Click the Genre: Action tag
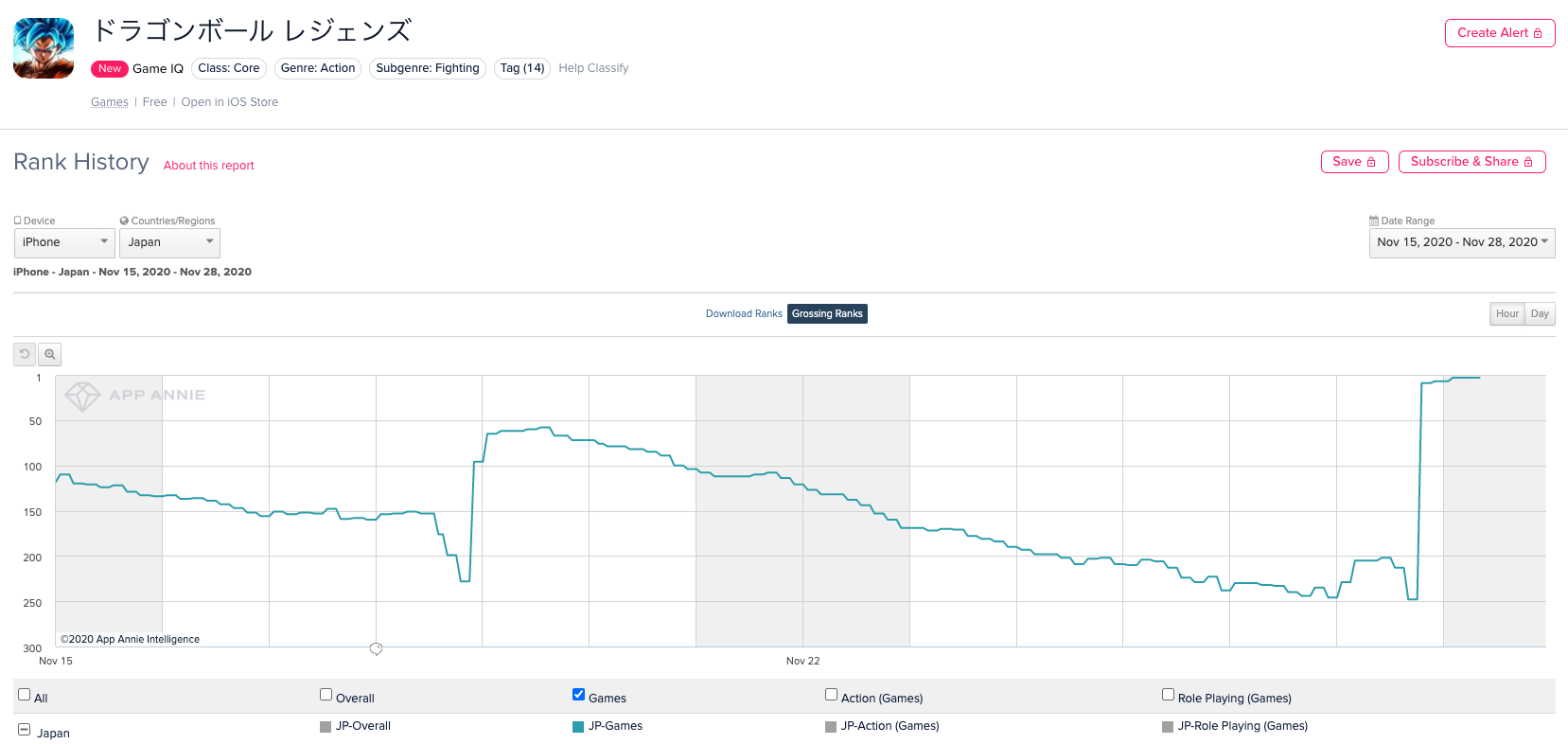The image size is (1568, 744). (x=318, y=68)
